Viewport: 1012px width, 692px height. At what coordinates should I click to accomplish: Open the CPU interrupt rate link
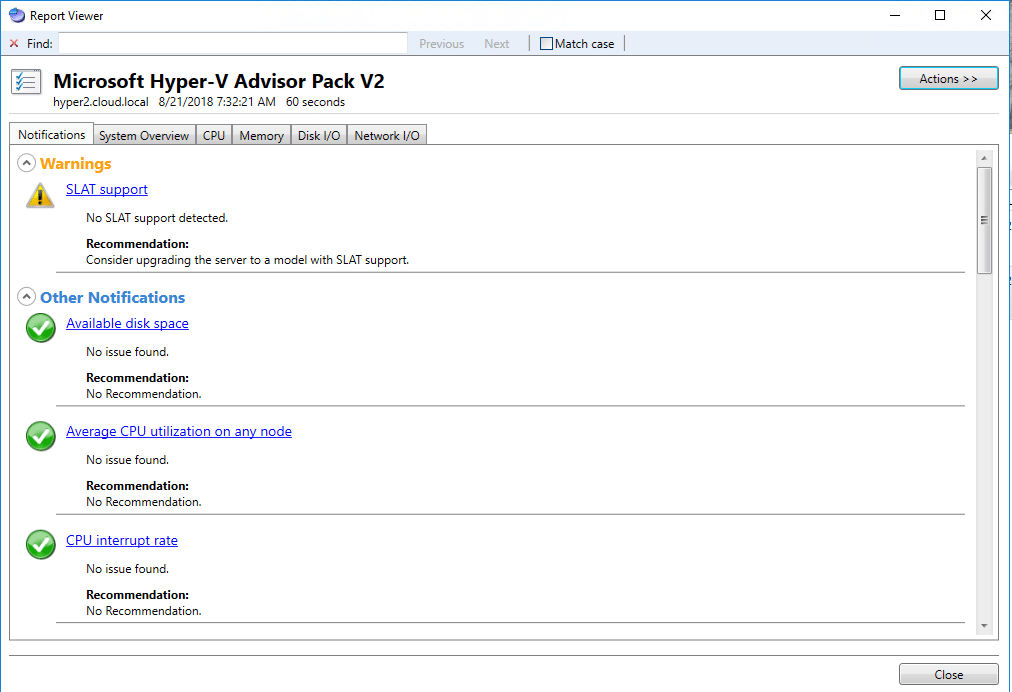(x=121, y=540)
